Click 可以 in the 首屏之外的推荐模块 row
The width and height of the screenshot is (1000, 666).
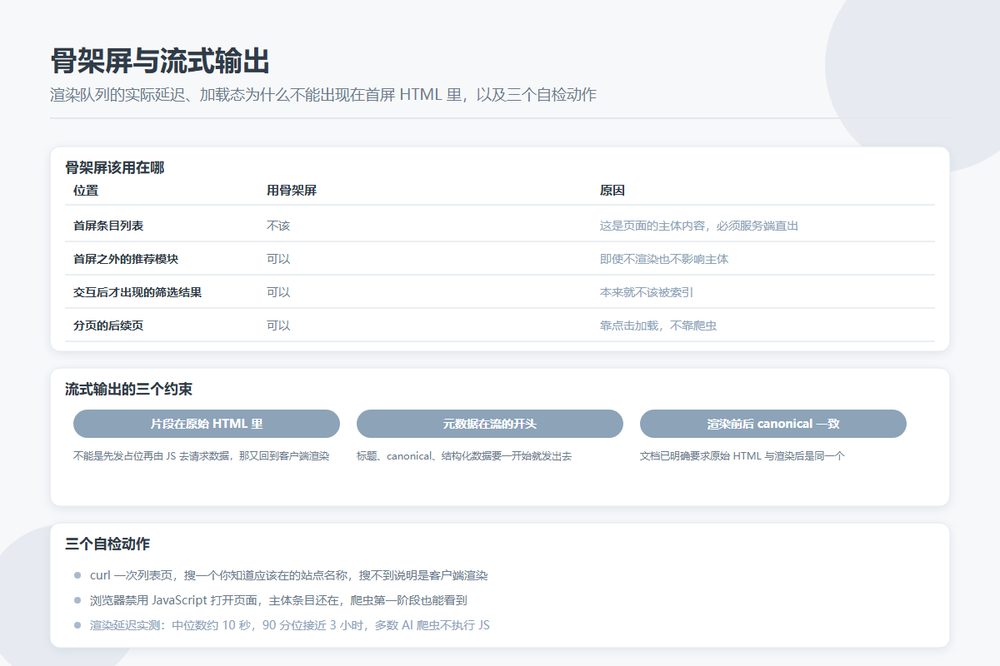click(278, 259)
